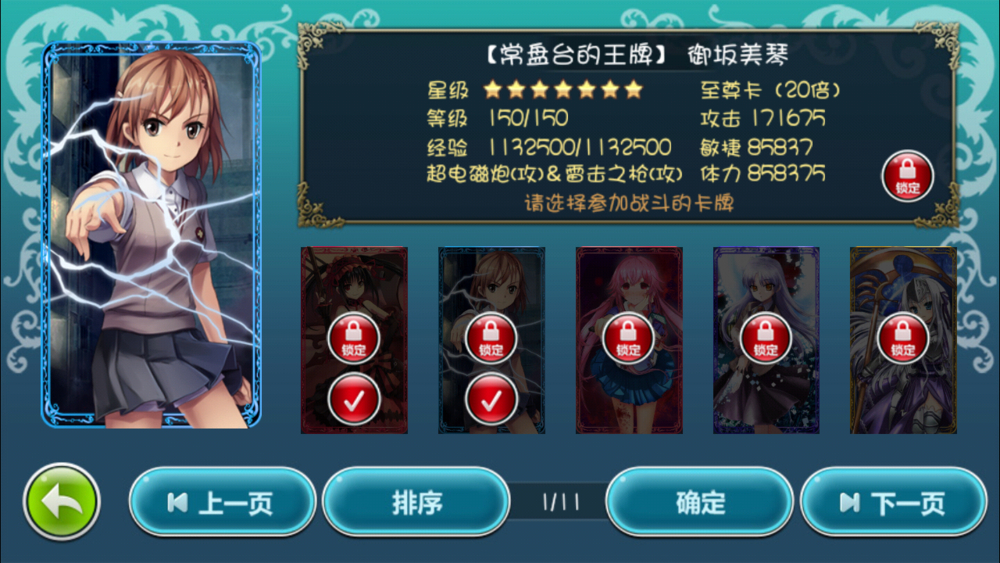1000x563 pixels.
Task: Uncheck the red checkmark on the first card
Action: click(x=353, y=400)
